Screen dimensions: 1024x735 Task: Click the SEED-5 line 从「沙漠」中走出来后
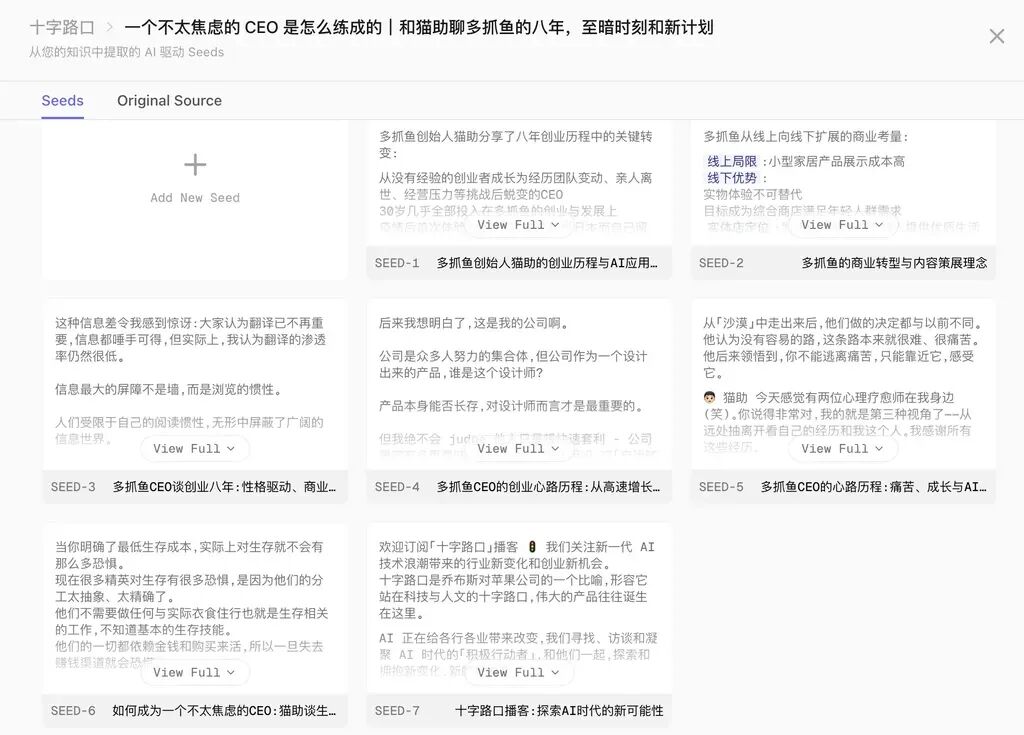pos(843,323)
